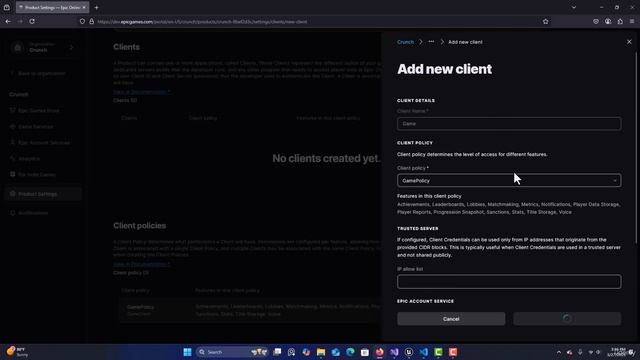
Task: Use the side panel vertical scrollbar
Action: tap(636, 147)
